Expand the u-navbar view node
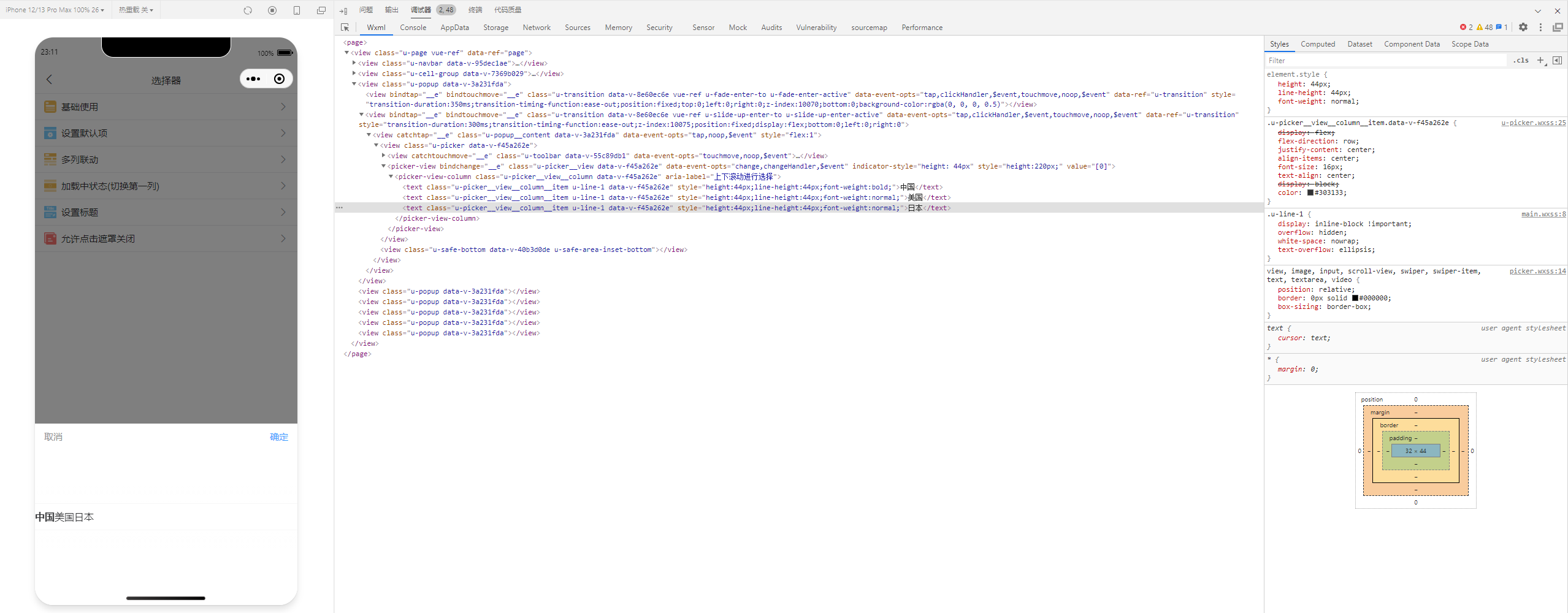 tap(354, 63)
